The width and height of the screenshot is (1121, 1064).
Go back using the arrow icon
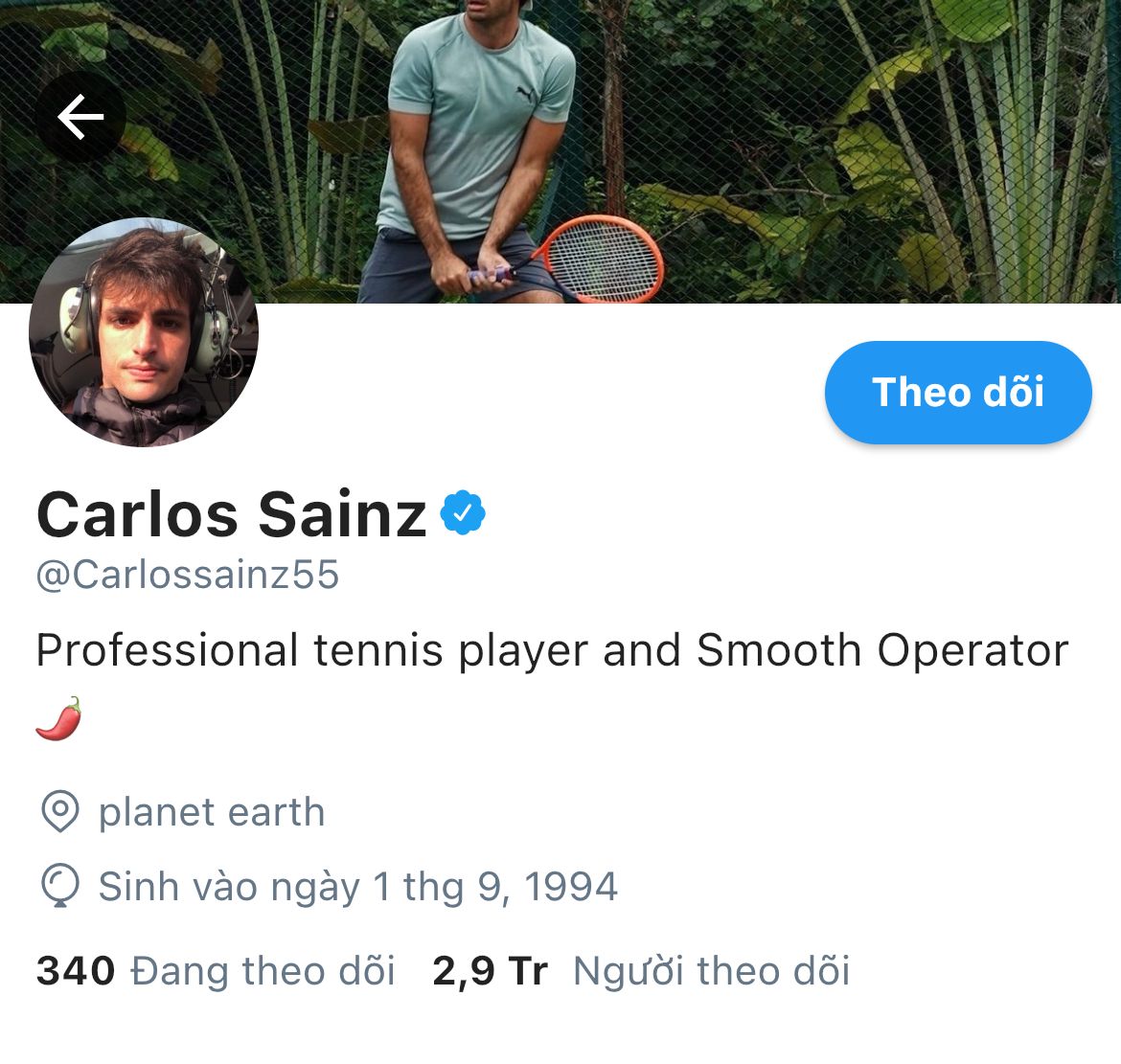pos(80,117)
